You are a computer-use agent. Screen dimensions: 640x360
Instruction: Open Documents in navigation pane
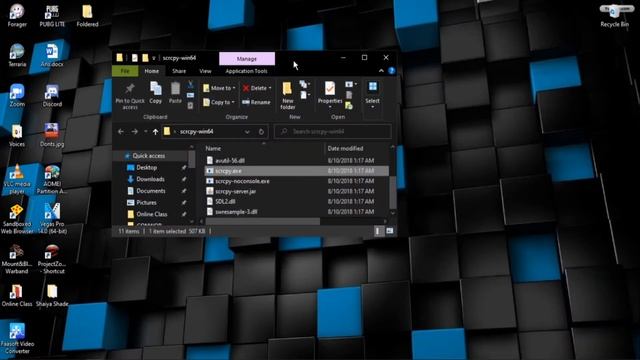click(x=151, y=191)
